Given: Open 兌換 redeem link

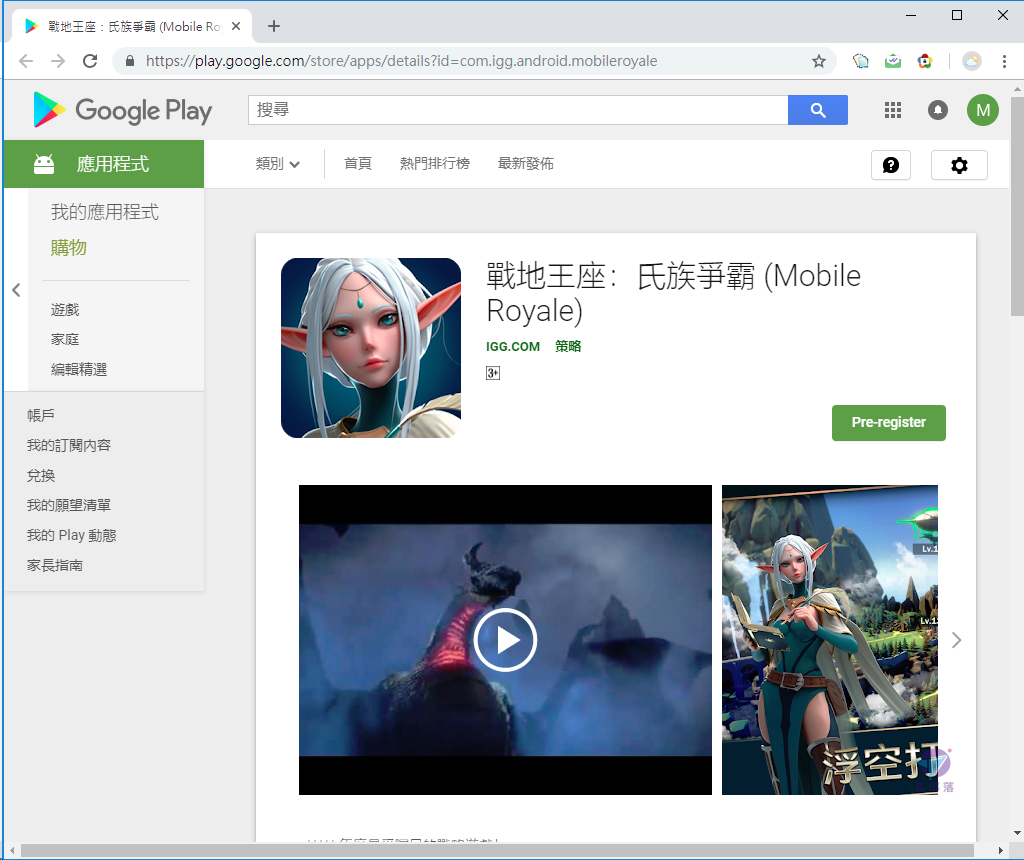Looking at the screenshot, I should pos(40,475).
